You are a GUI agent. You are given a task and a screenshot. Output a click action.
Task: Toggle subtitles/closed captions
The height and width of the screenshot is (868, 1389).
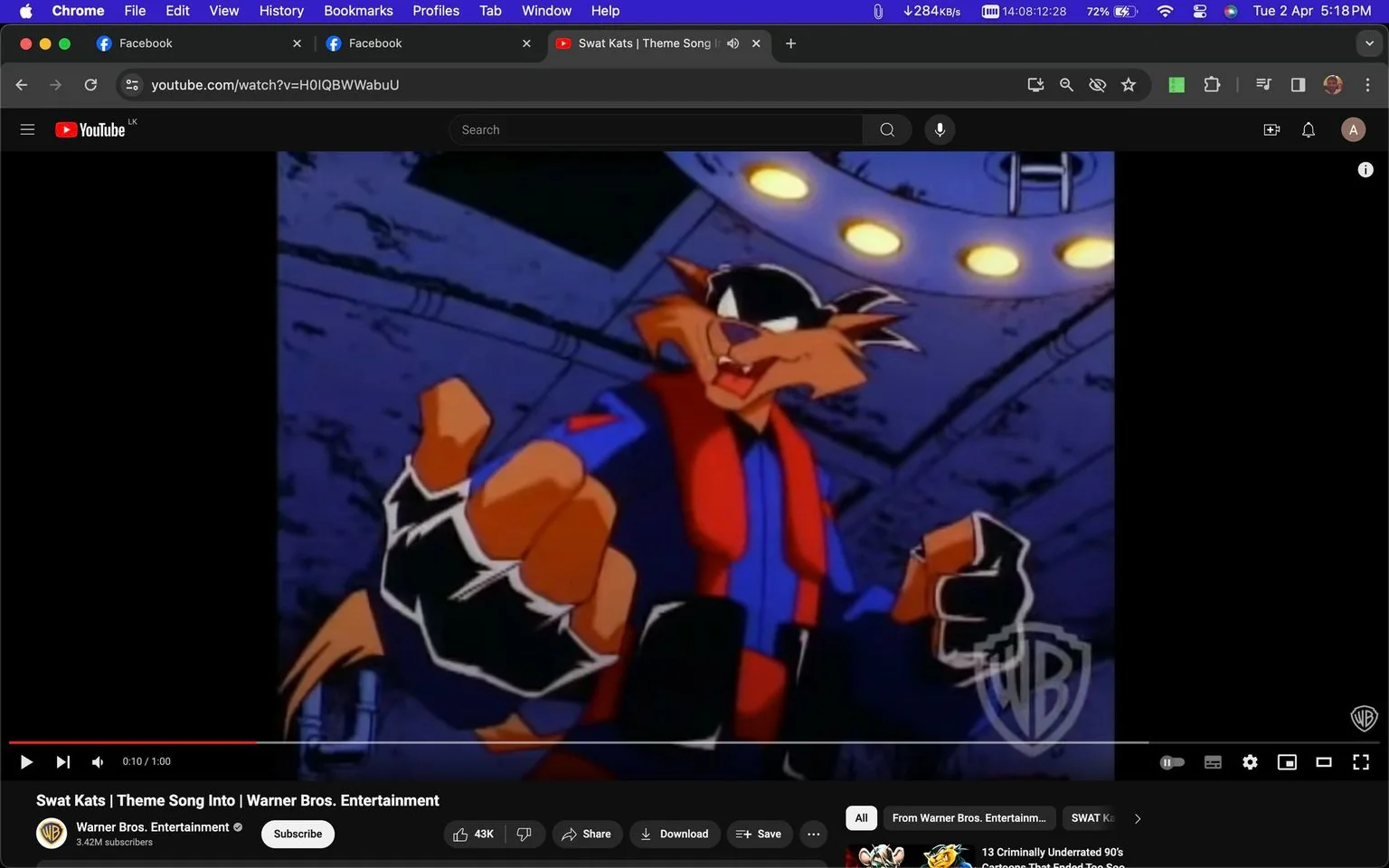pyautogui.click(x=1213, y=762)
